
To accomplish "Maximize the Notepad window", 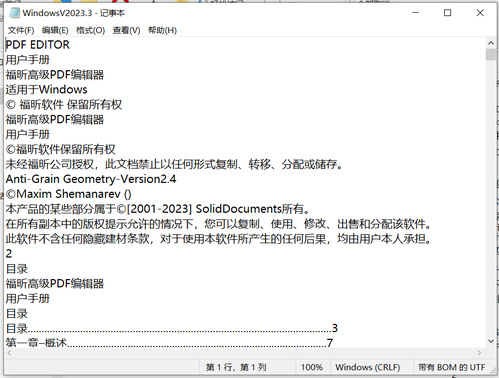I will click(448, 13).
